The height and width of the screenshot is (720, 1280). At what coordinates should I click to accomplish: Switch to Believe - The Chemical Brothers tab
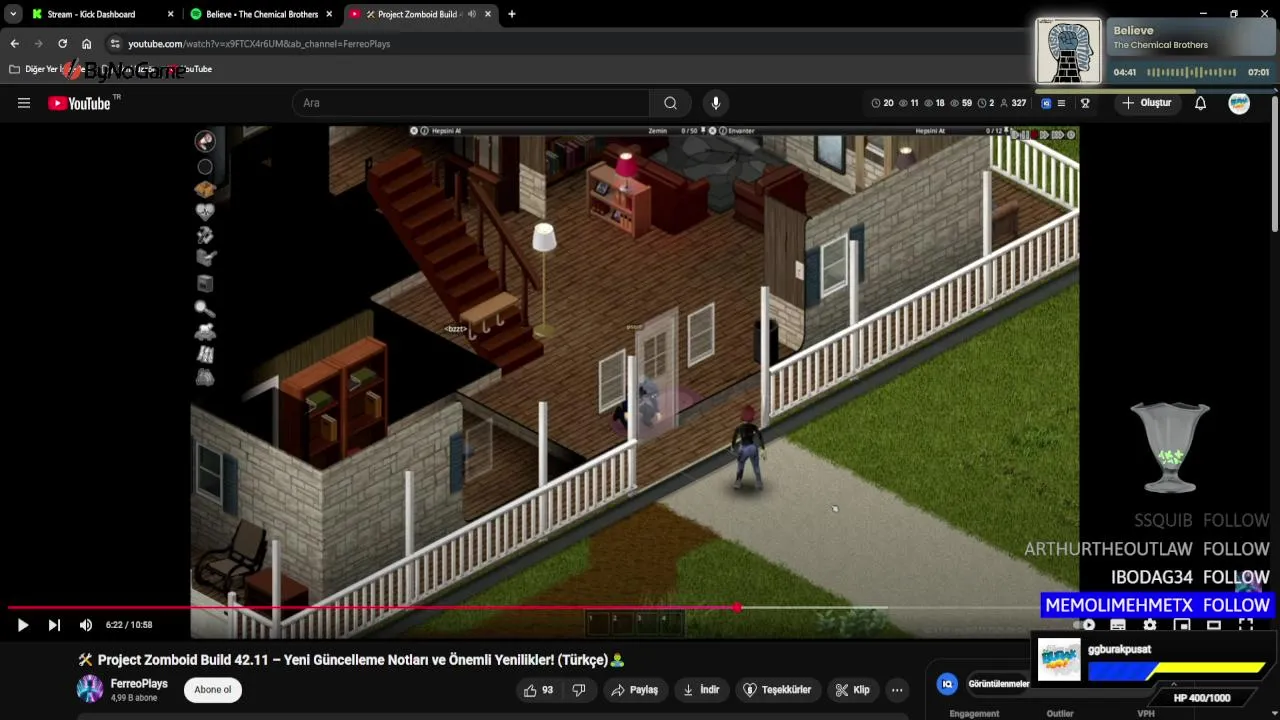[x=262, y=14]
